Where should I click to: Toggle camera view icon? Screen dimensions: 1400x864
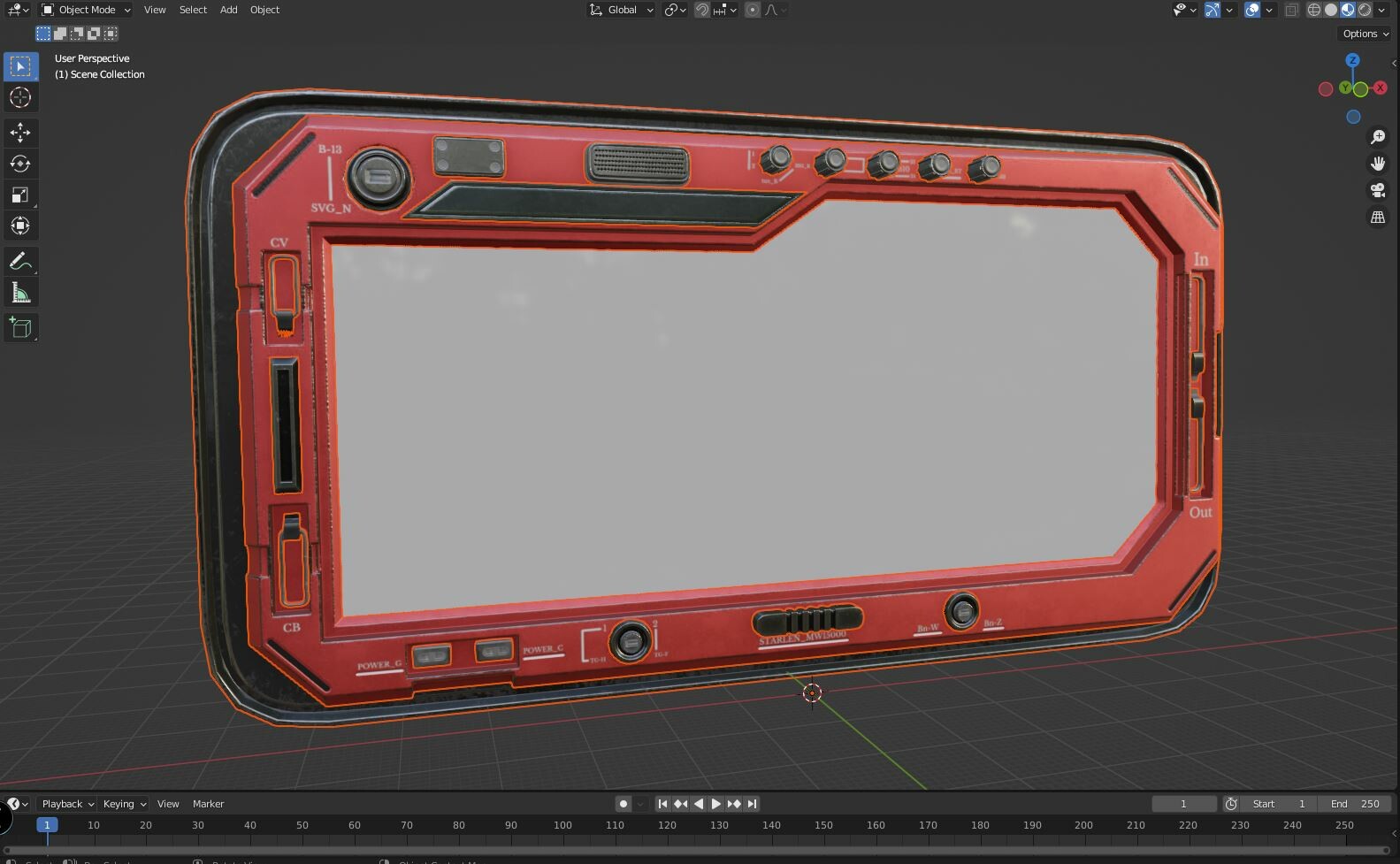tap(1378, 190)
